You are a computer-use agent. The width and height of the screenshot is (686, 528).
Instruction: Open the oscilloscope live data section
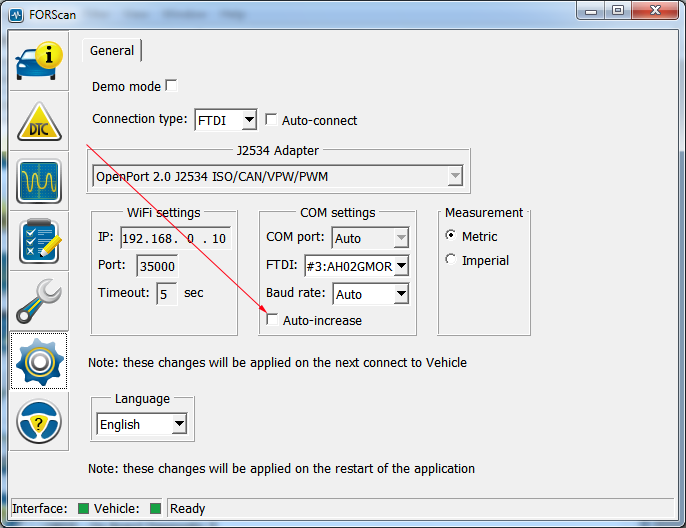click(39, 181)
